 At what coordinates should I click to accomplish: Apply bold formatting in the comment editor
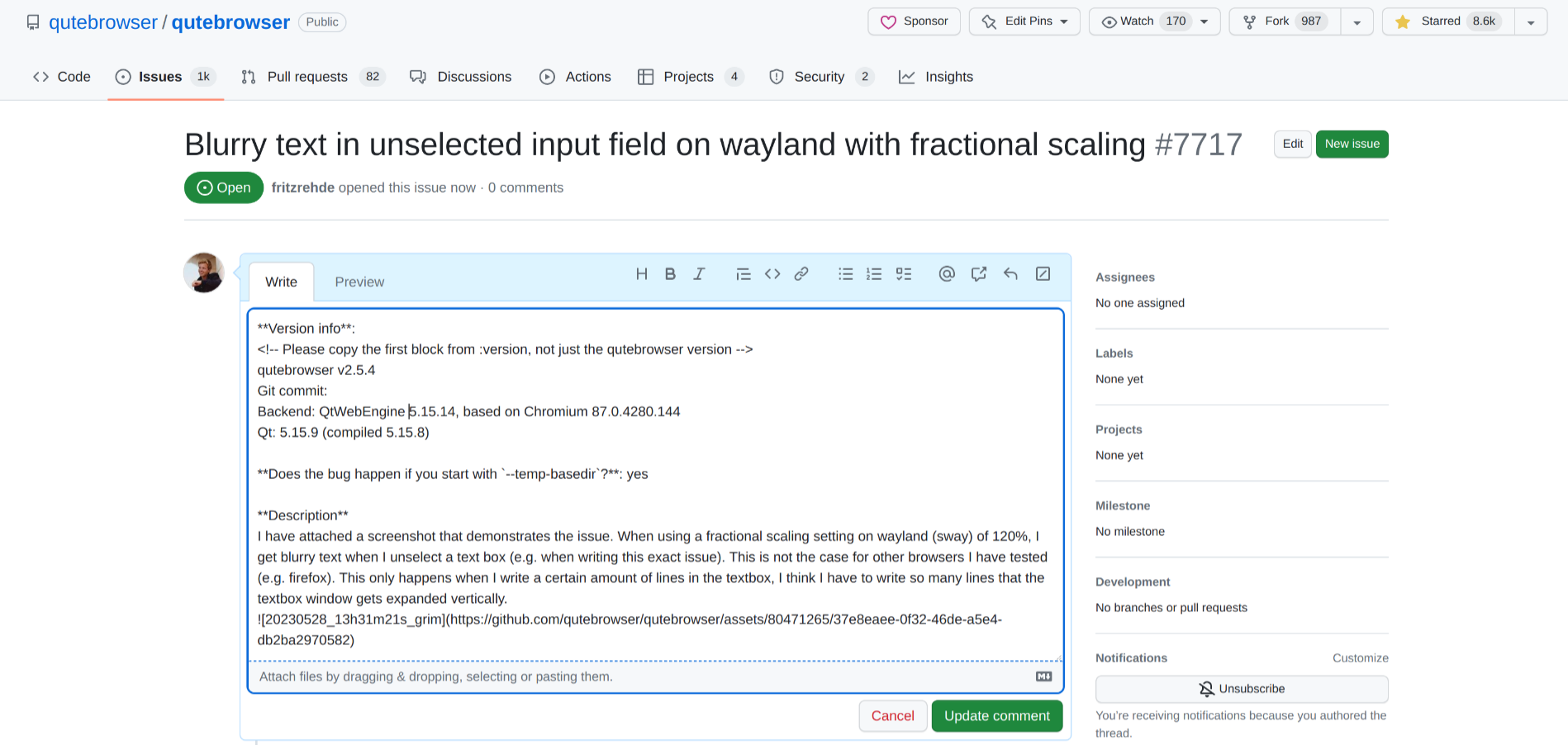click(x=670, y=273)
